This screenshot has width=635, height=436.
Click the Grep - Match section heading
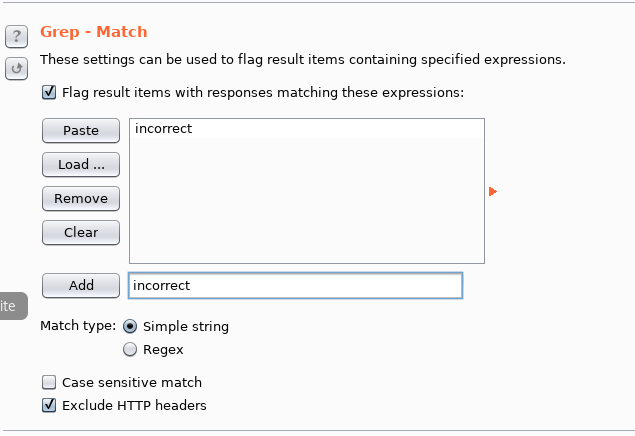(93, 34)
